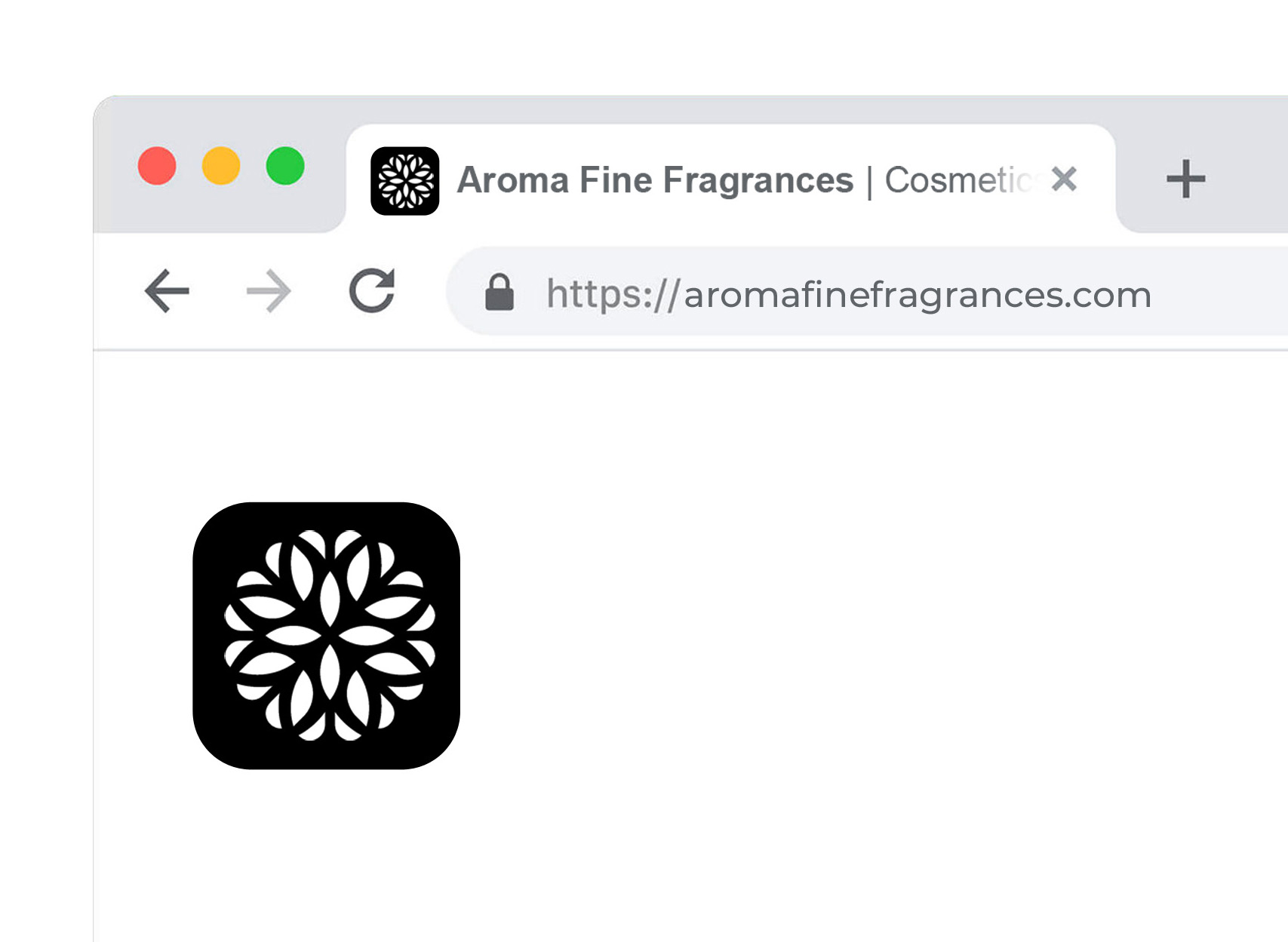This screenshot has width=1288, height=942.
Task: Click the "aromafinefragrances.com" domain text
Action: click(917, 295)
